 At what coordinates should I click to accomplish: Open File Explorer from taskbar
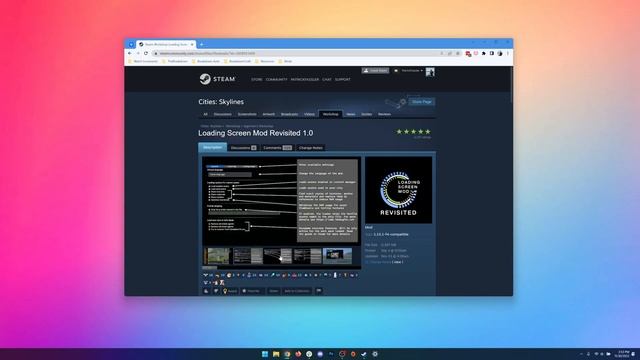point(276,354)
